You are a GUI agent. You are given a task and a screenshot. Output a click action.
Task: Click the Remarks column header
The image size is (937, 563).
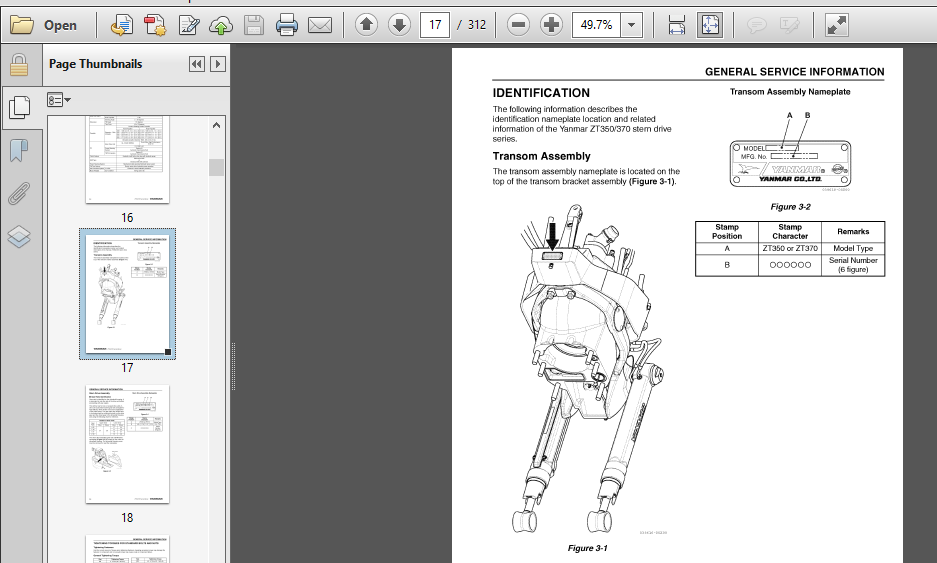[853, 231]
